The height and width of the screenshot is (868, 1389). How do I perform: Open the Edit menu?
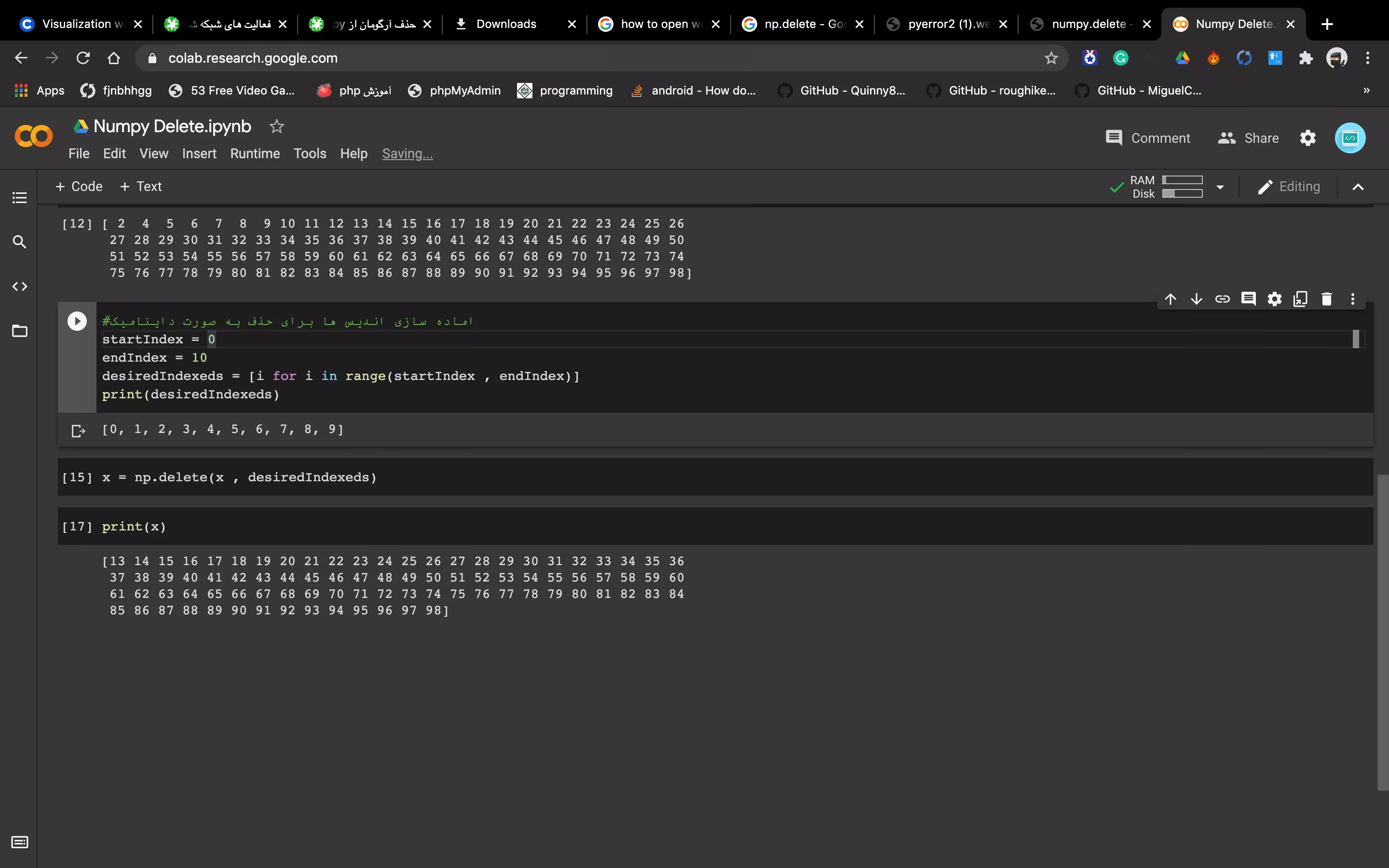tap(114, 154)
